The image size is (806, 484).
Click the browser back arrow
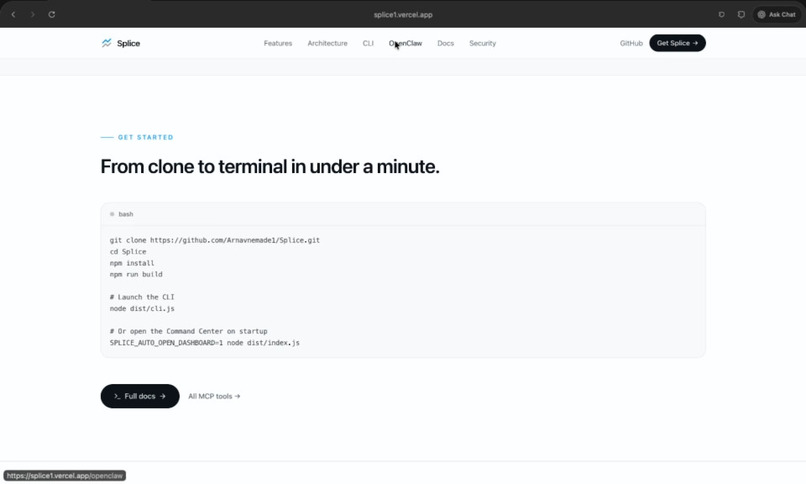pos(13,14)
